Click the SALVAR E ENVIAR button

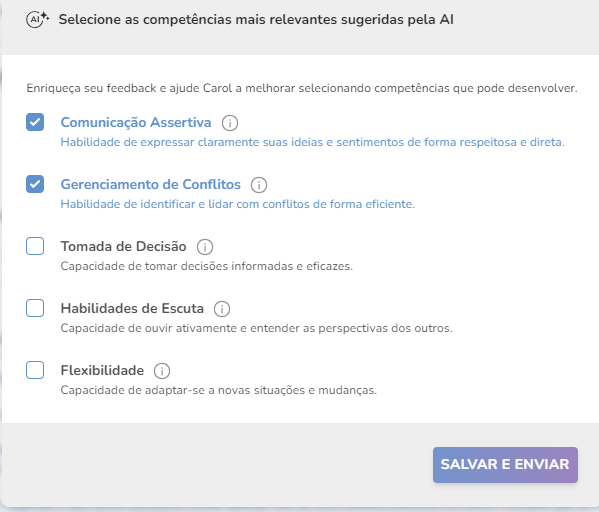point(505,465)
